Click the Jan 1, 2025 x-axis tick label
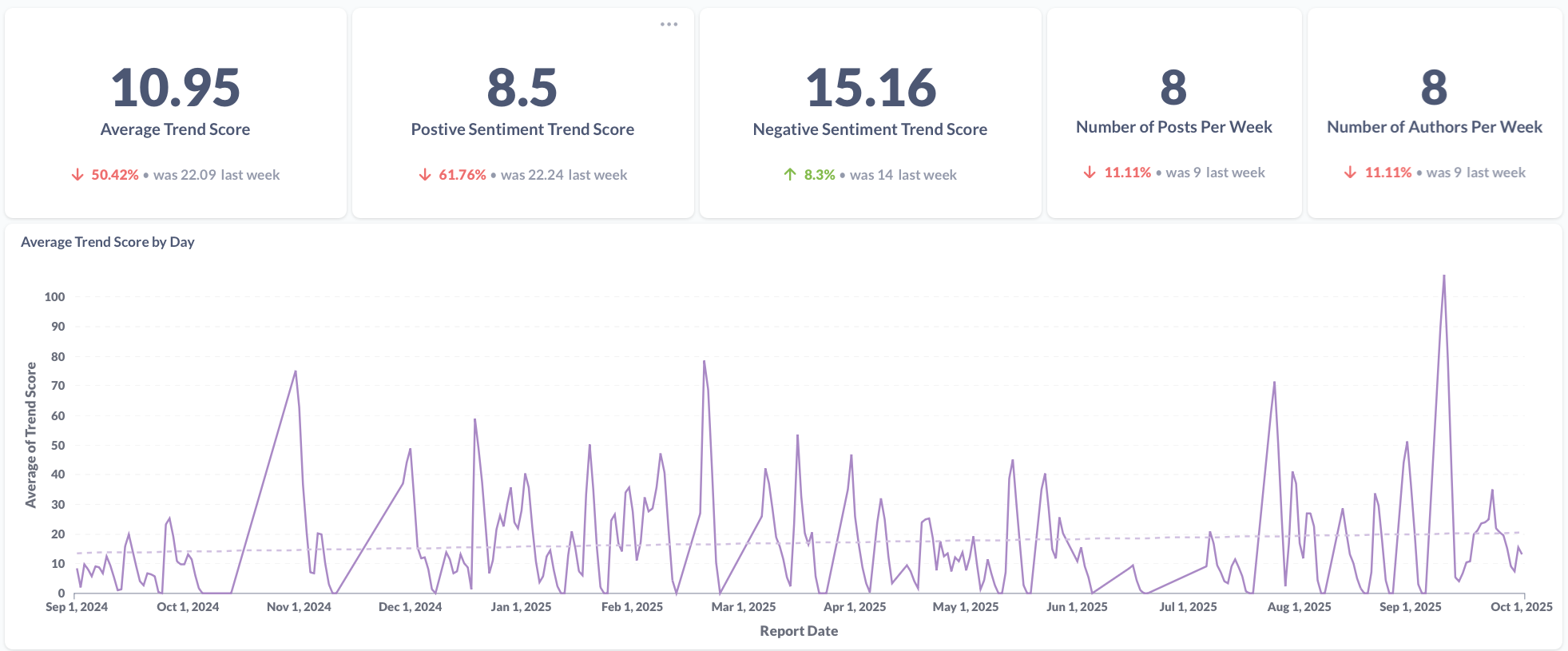The image size is (1568, 651). pyautogui.click(x=521, y=607)
